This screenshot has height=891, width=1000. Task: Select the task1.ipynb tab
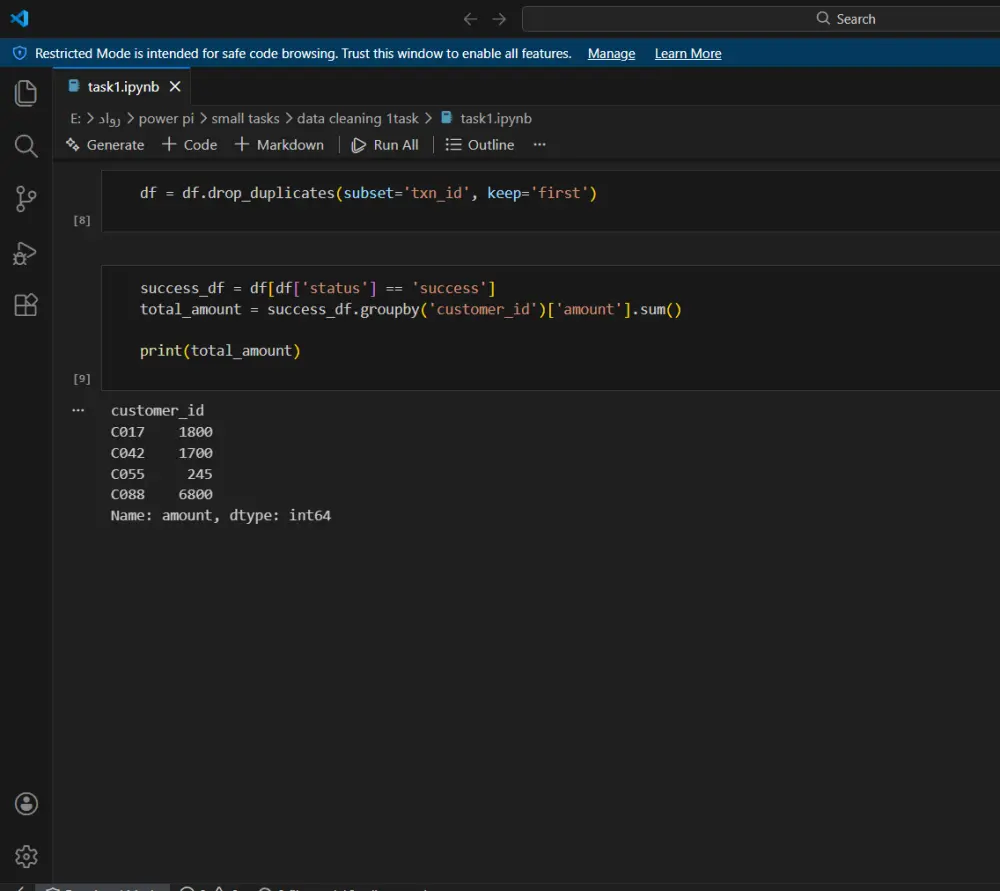[119, 86]
